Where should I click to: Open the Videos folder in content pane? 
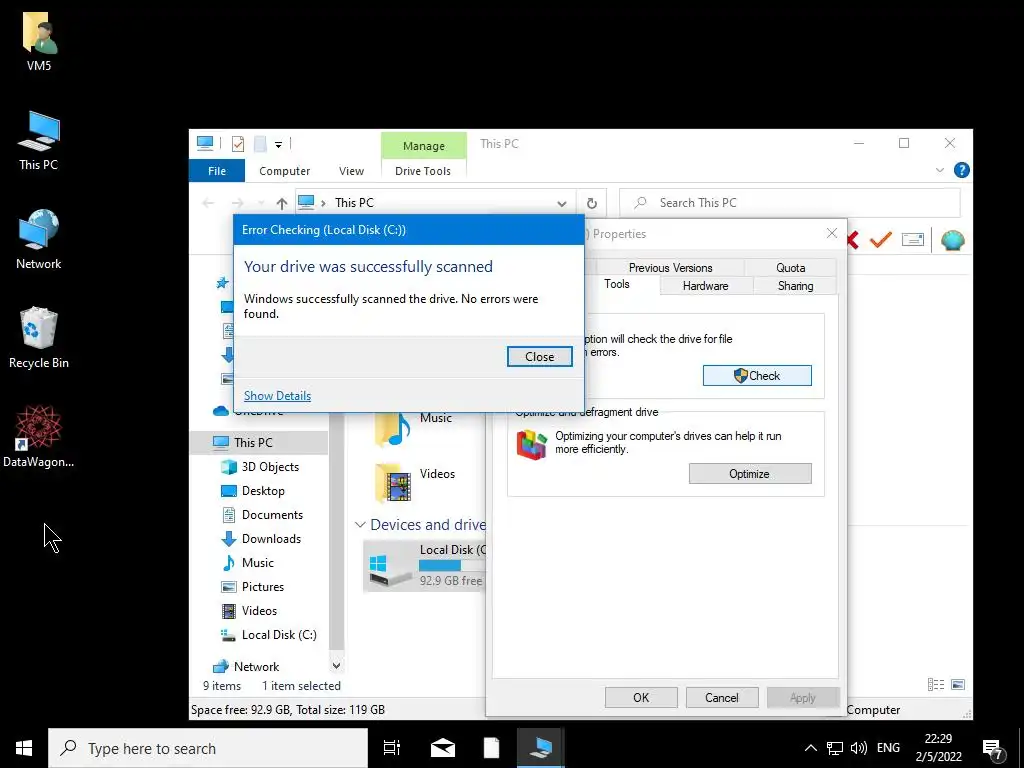pyautogui.click(x=415, y=481)
